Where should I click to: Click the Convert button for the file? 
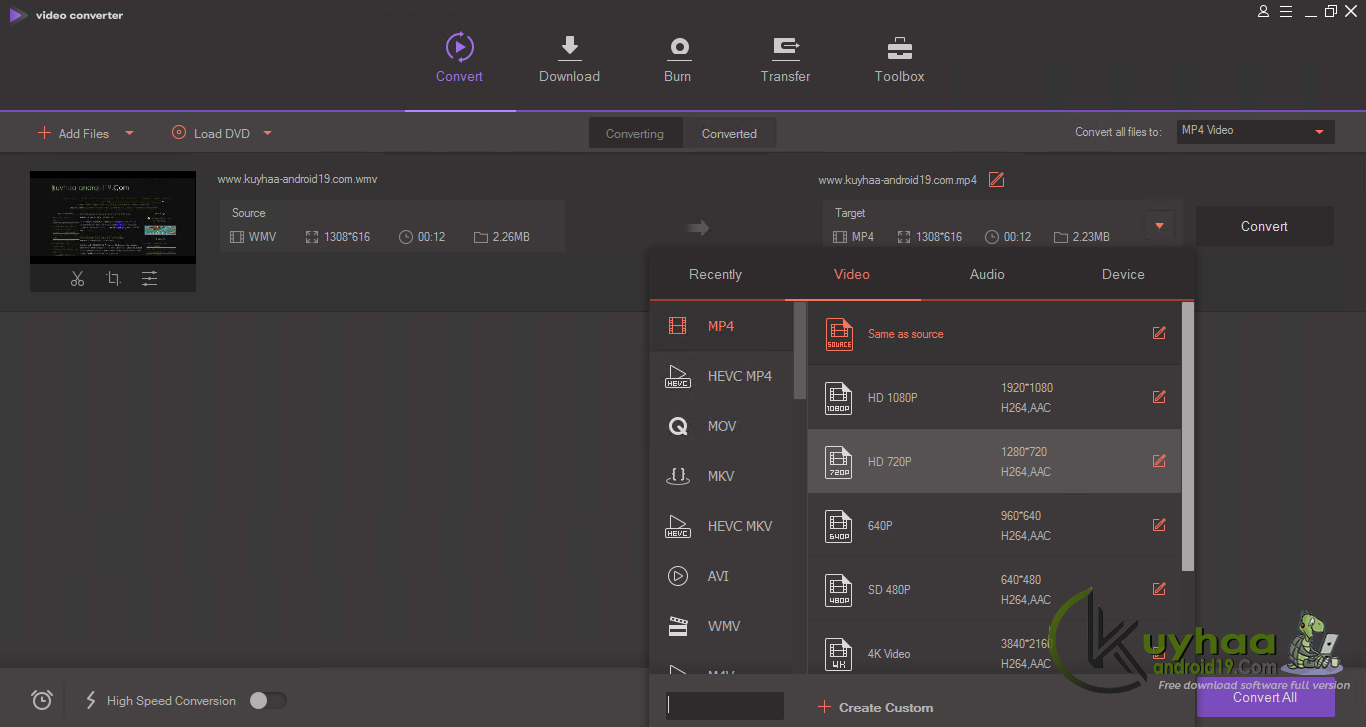click(1264, 226)
